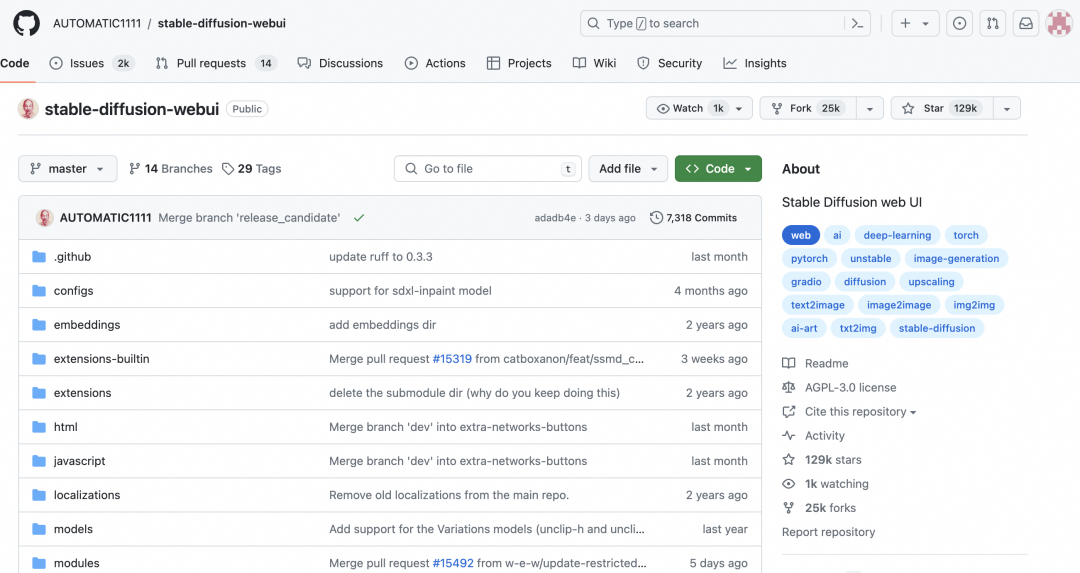Switch to the Issues tab
The width and height of the screenshot is (1080, 573).
click(91, 63)
